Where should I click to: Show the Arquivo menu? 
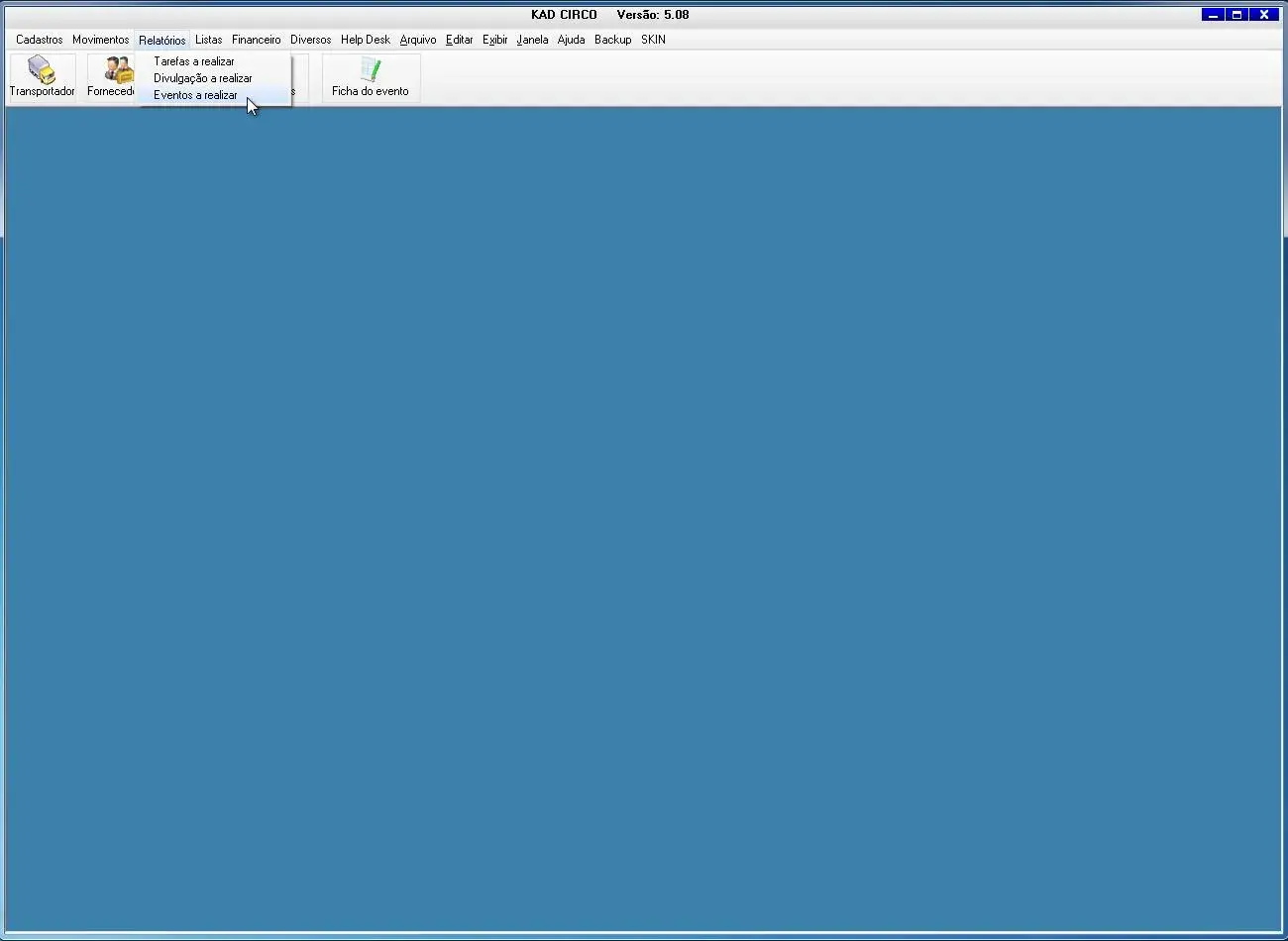pos(417,40)
